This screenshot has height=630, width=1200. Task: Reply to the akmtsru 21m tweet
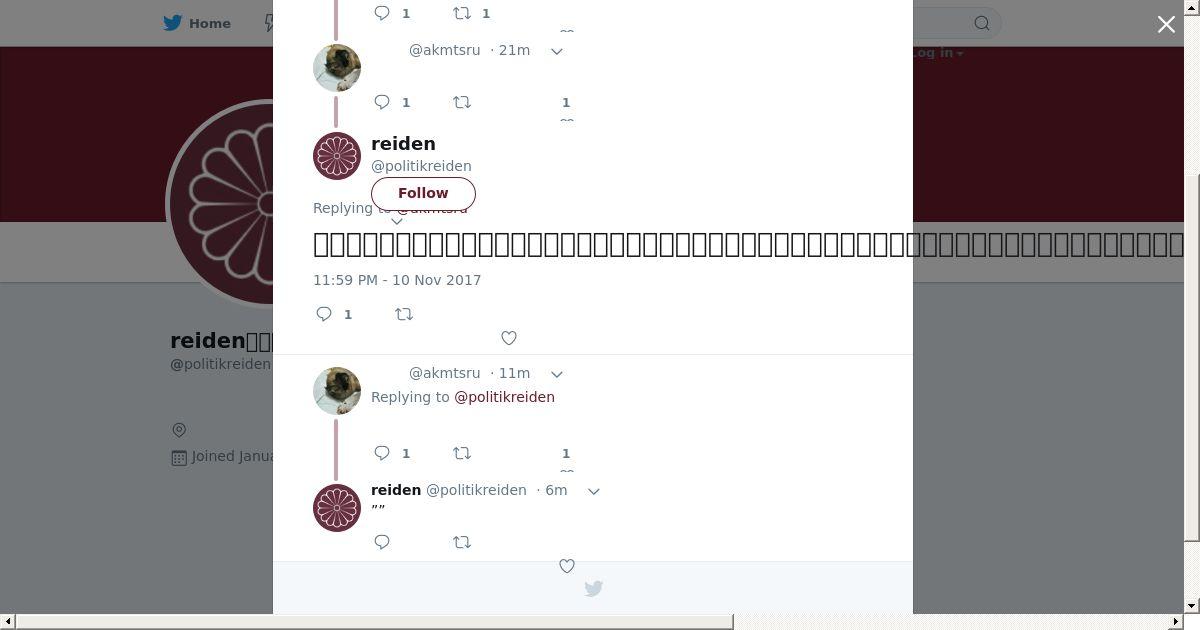click(x=382, y=102)
